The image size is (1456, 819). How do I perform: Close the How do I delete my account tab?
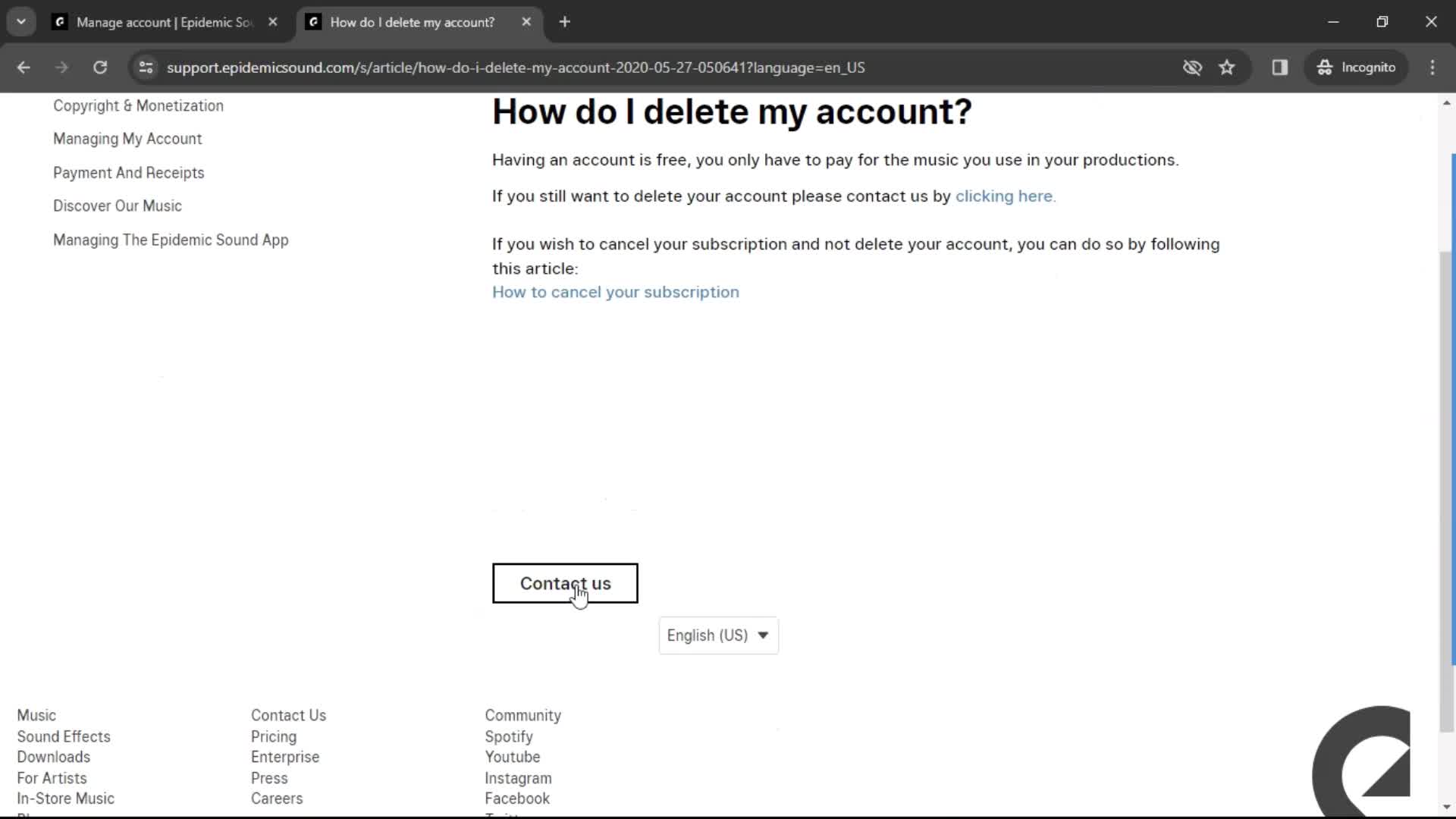pos(526,22)
